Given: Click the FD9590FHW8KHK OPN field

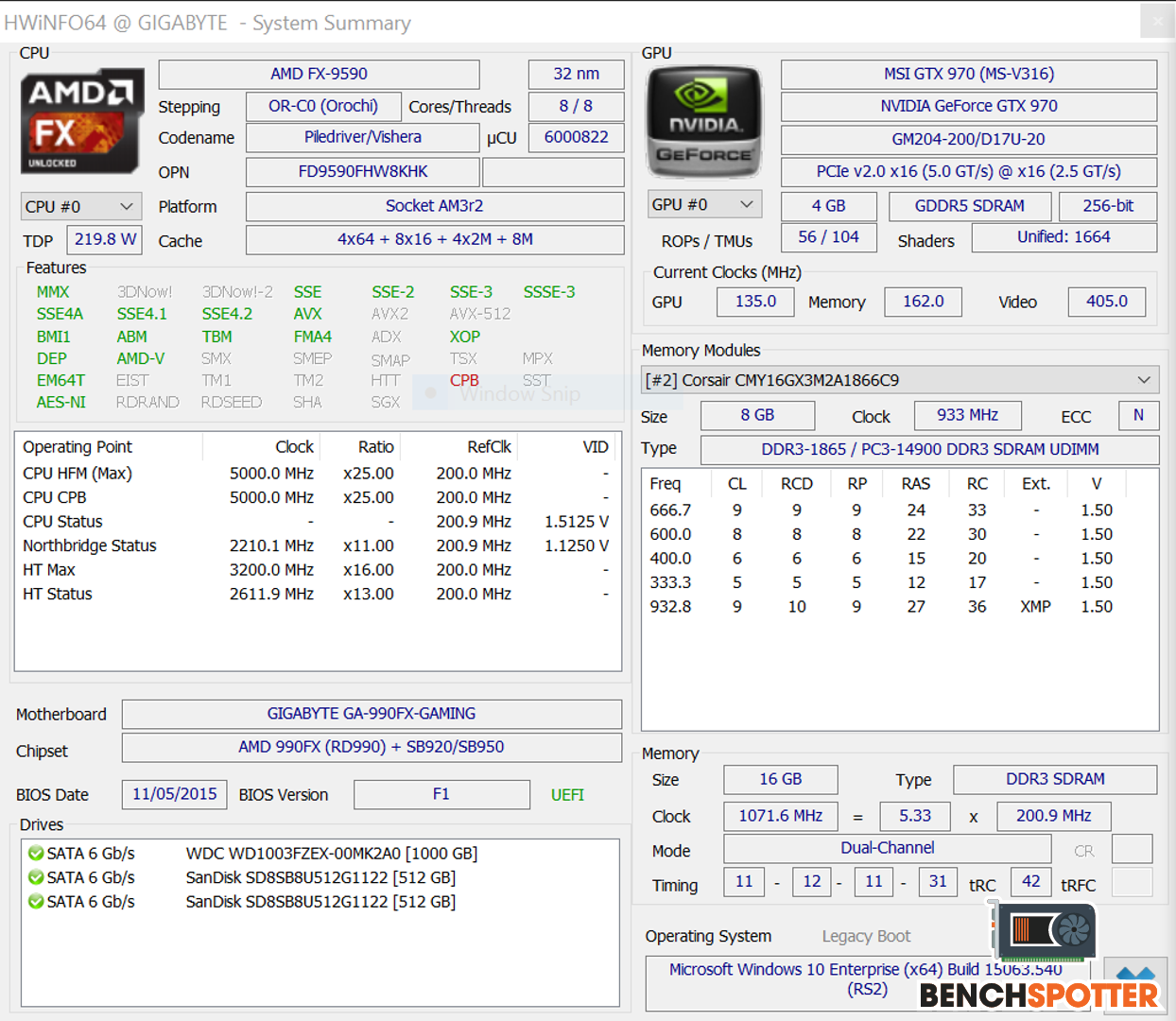Looking at the screenshot, I should 362,172.
